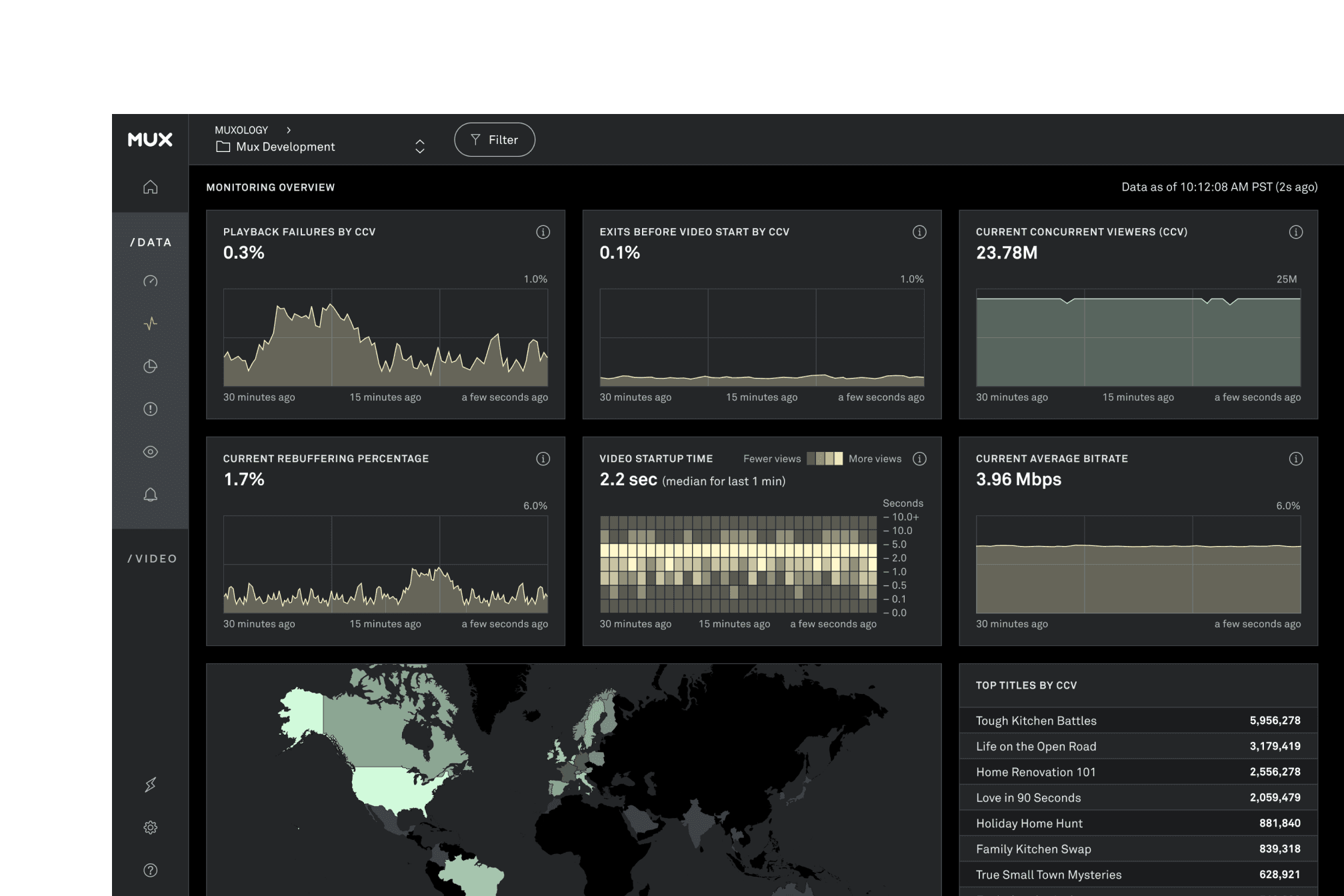The width and height of the screenshot is (1344, 896).
Task: Go to the MUXOLOGY breadcrumb
Action: 241,129
